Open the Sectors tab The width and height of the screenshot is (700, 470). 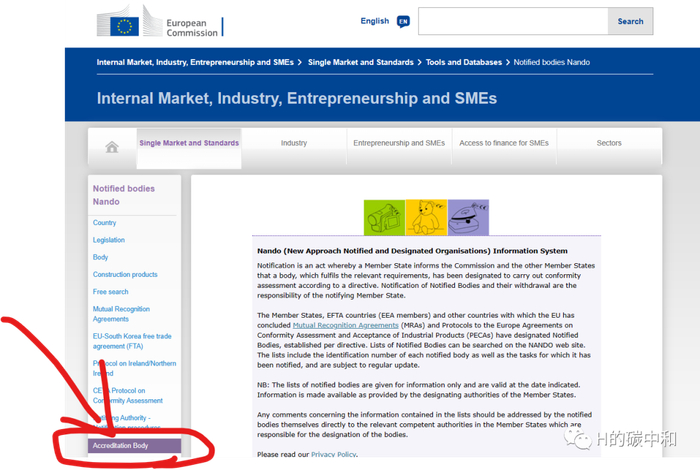[x=609, y=143]
